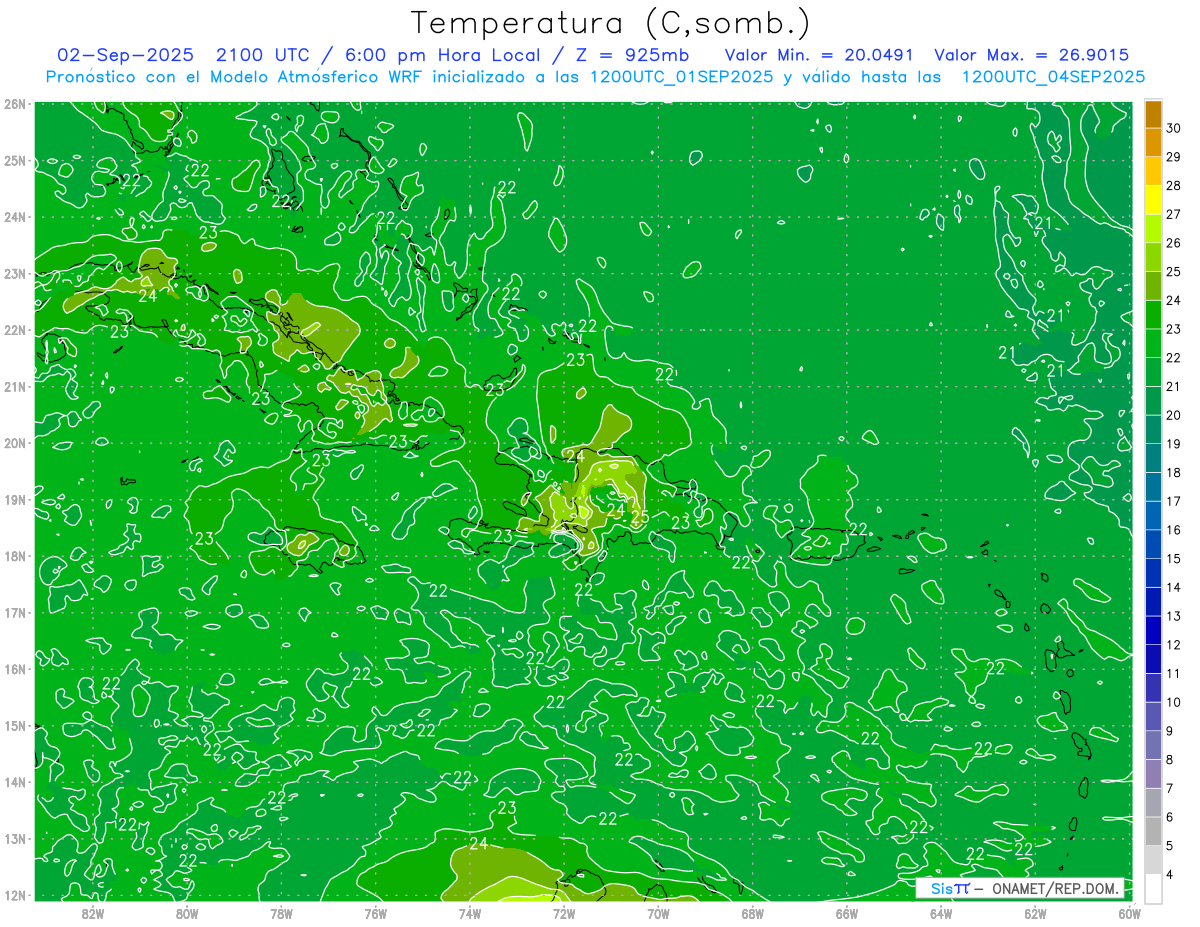Click the '60W' longitude axis label
This screenshot has height=927, width=1200.
[x=1130, y=913]
